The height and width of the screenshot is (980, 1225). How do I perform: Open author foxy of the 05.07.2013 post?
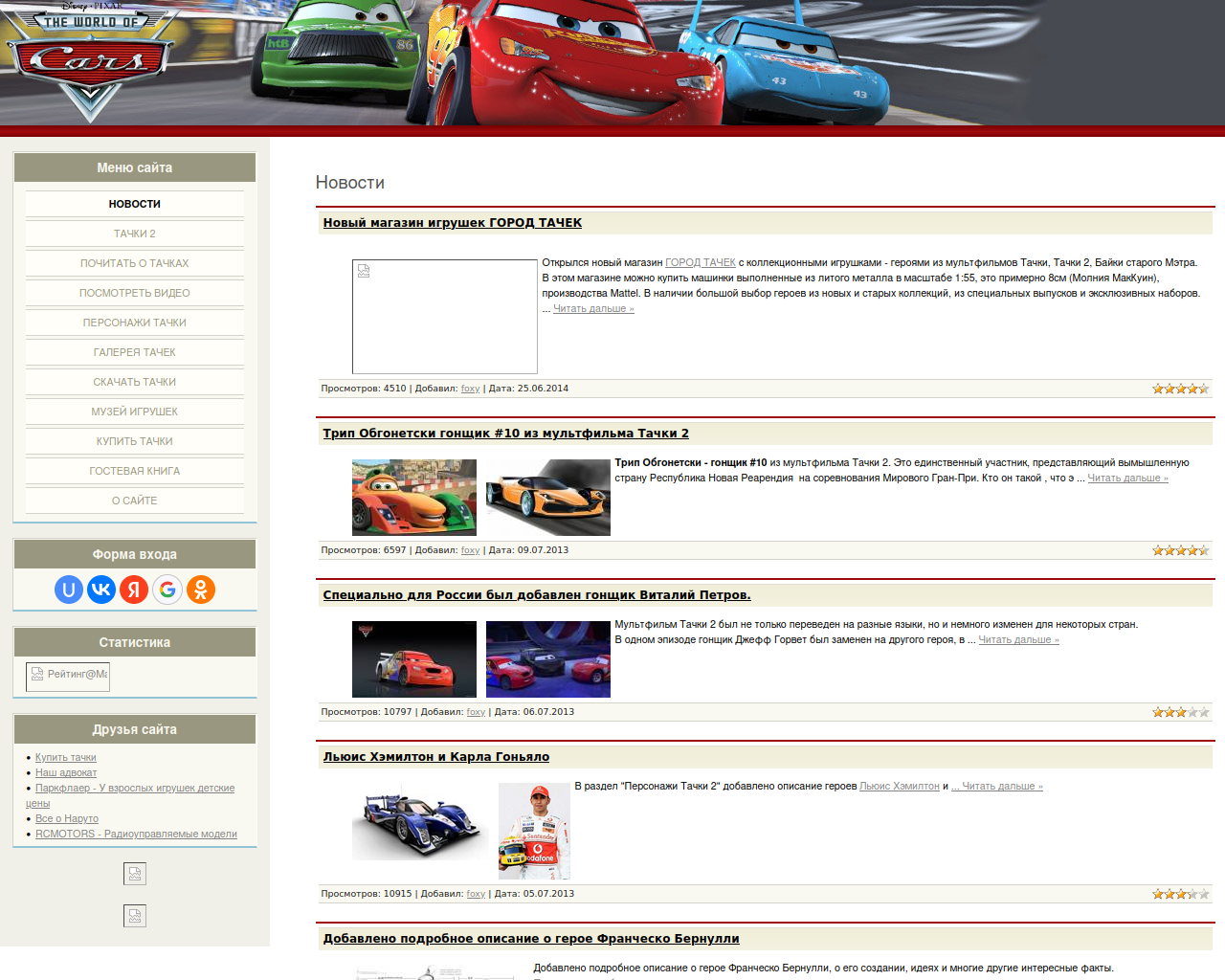[x=476, y=894]
